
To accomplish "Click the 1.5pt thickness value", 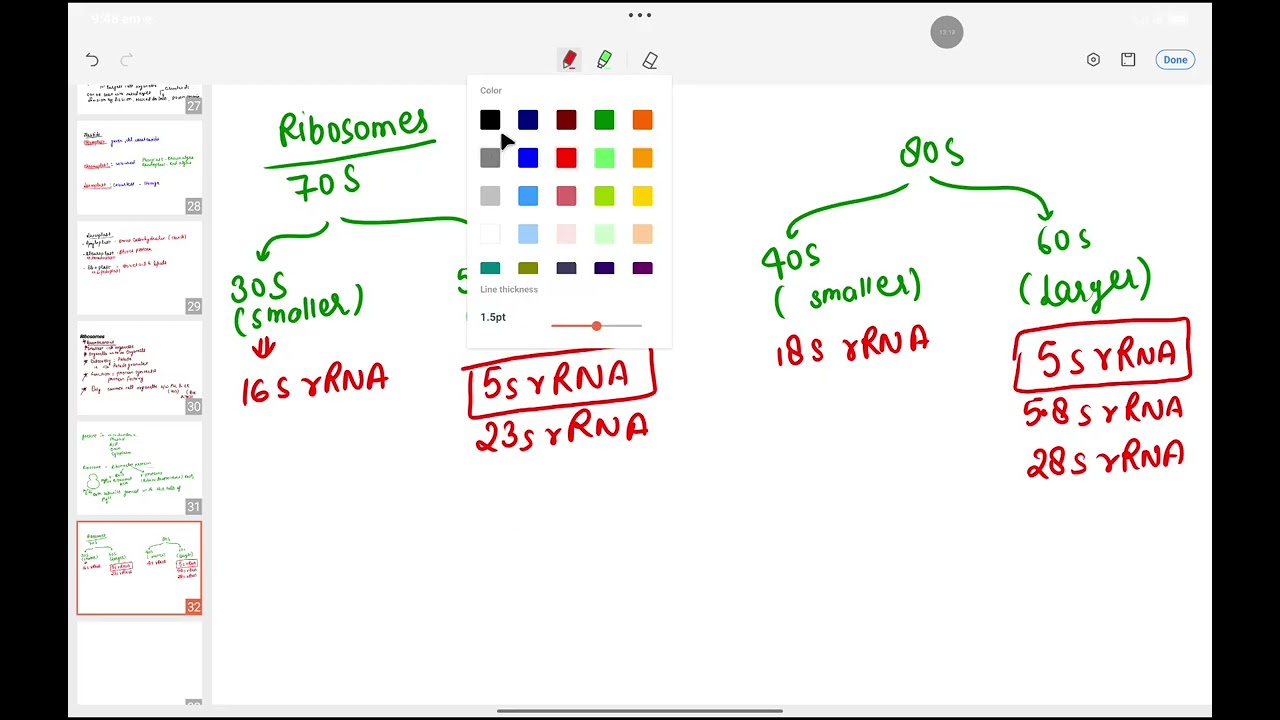I will pyautogui.click(x=493, y=317).
